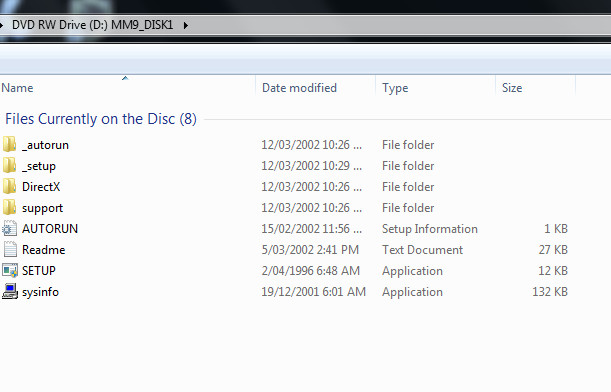Click the Readme text document icon

[10, 250]
